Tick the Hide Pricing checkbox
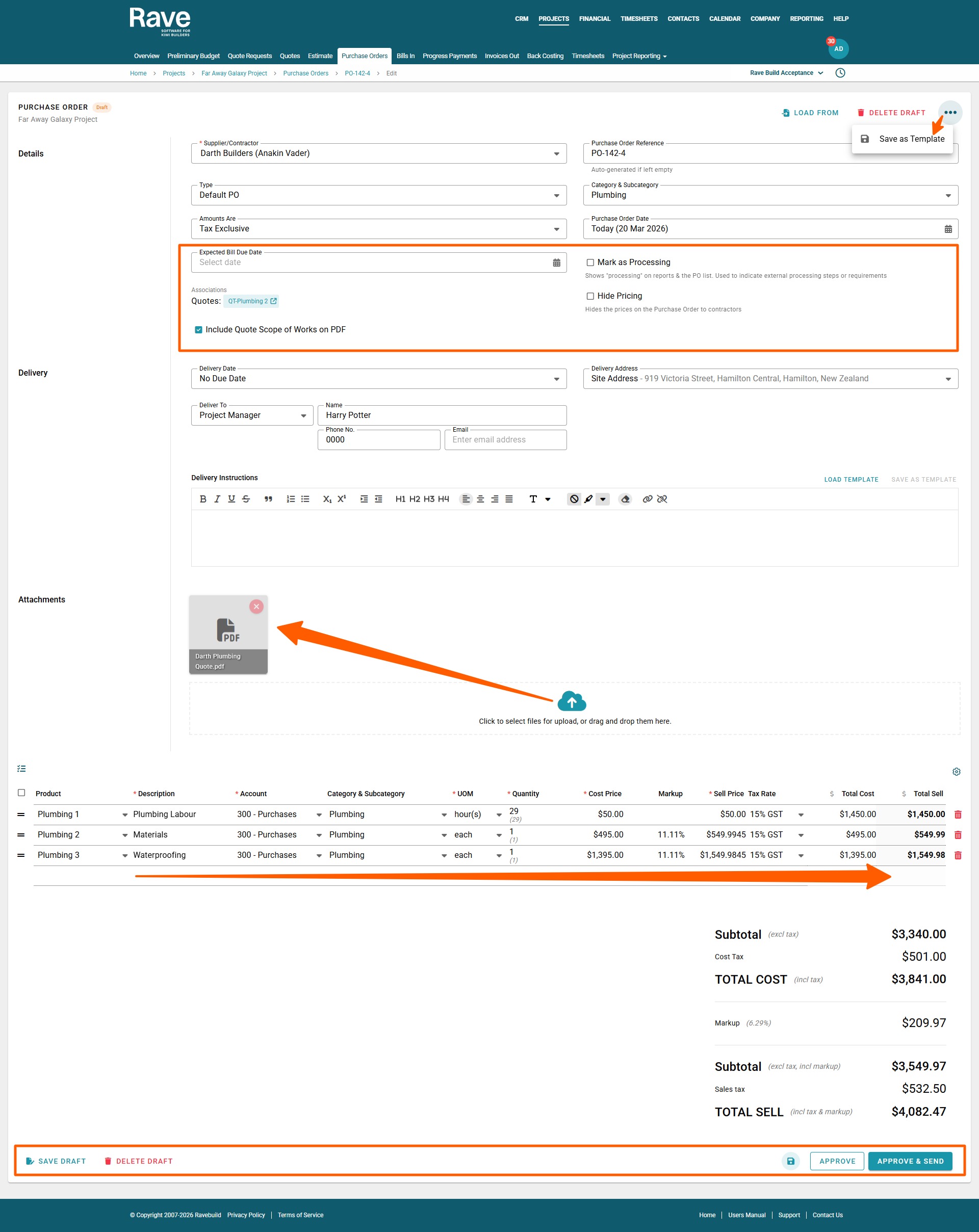Image resolution: width=979 pixels, height=1232 pixels. click(590, 296)
